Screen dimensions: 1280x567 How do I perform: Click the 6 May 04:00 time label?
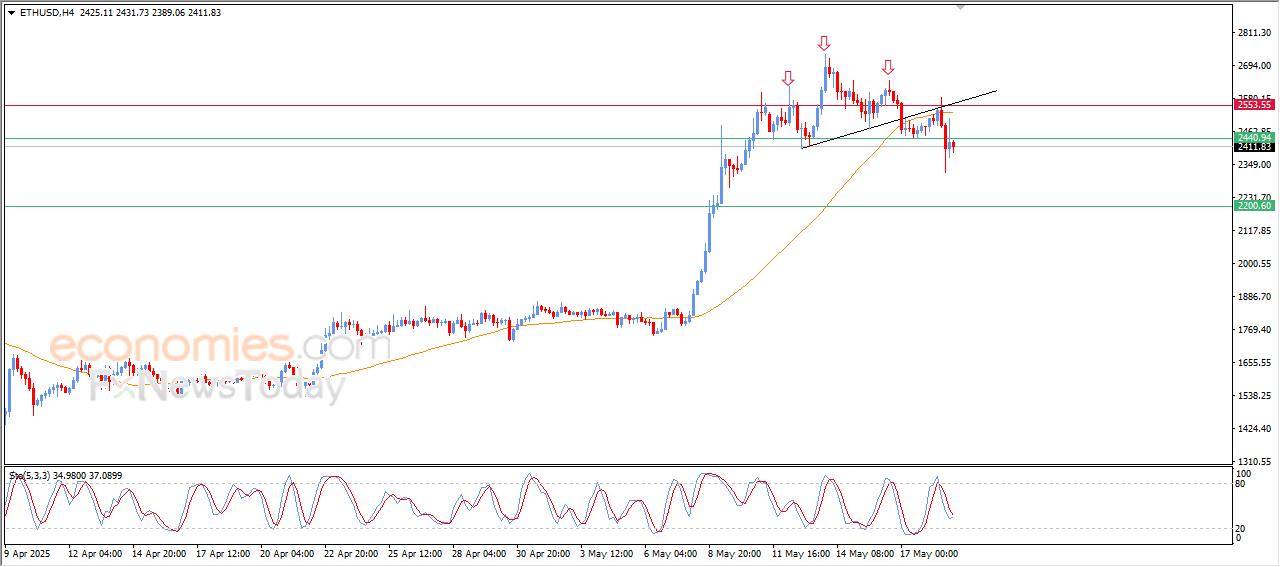(671, 553)
